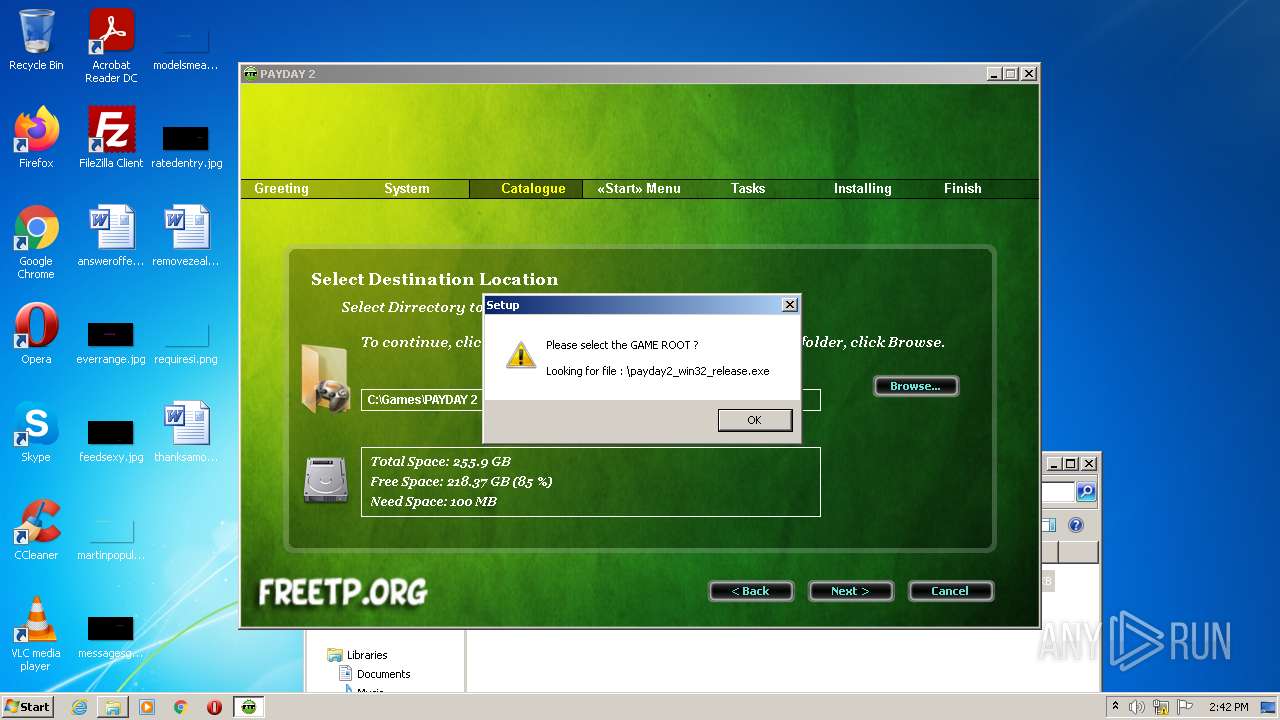1280x720 pixels.
Task: Open Skype desktop icon
Action: click(36, 432)
